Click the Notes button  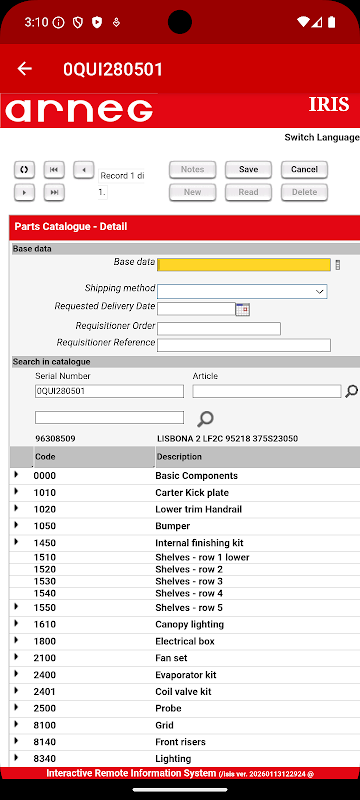point(193,169)
